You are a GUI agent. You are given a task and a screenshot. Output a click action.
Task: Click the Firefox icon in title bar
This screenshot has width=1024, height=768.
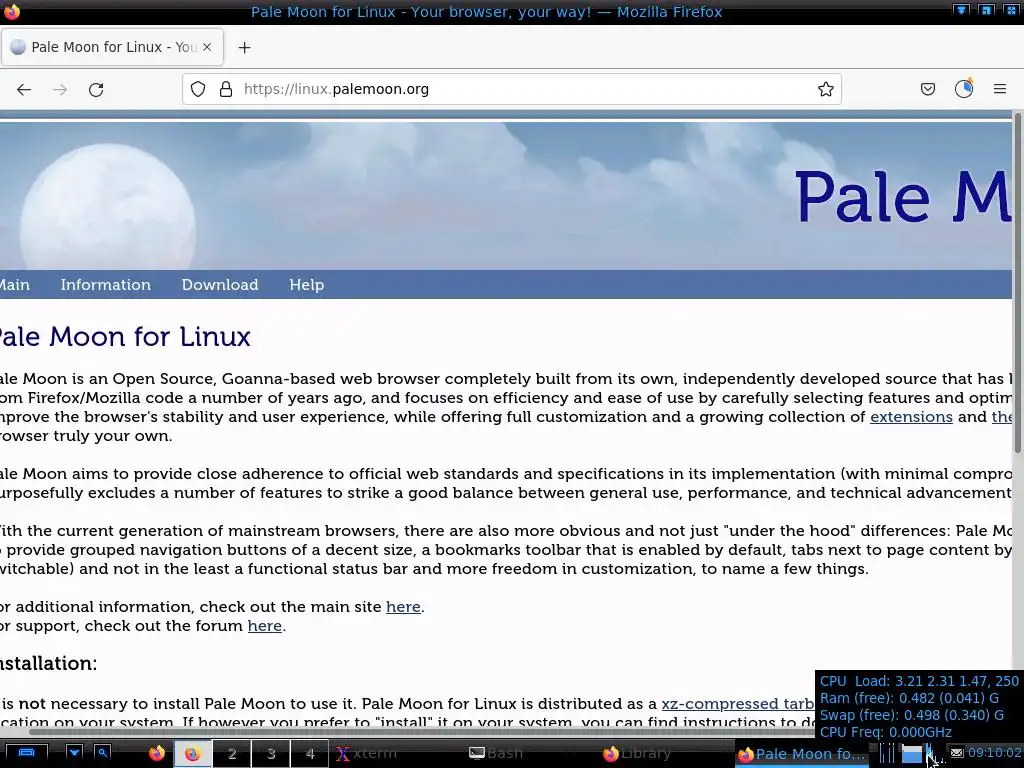pos(12,11)
